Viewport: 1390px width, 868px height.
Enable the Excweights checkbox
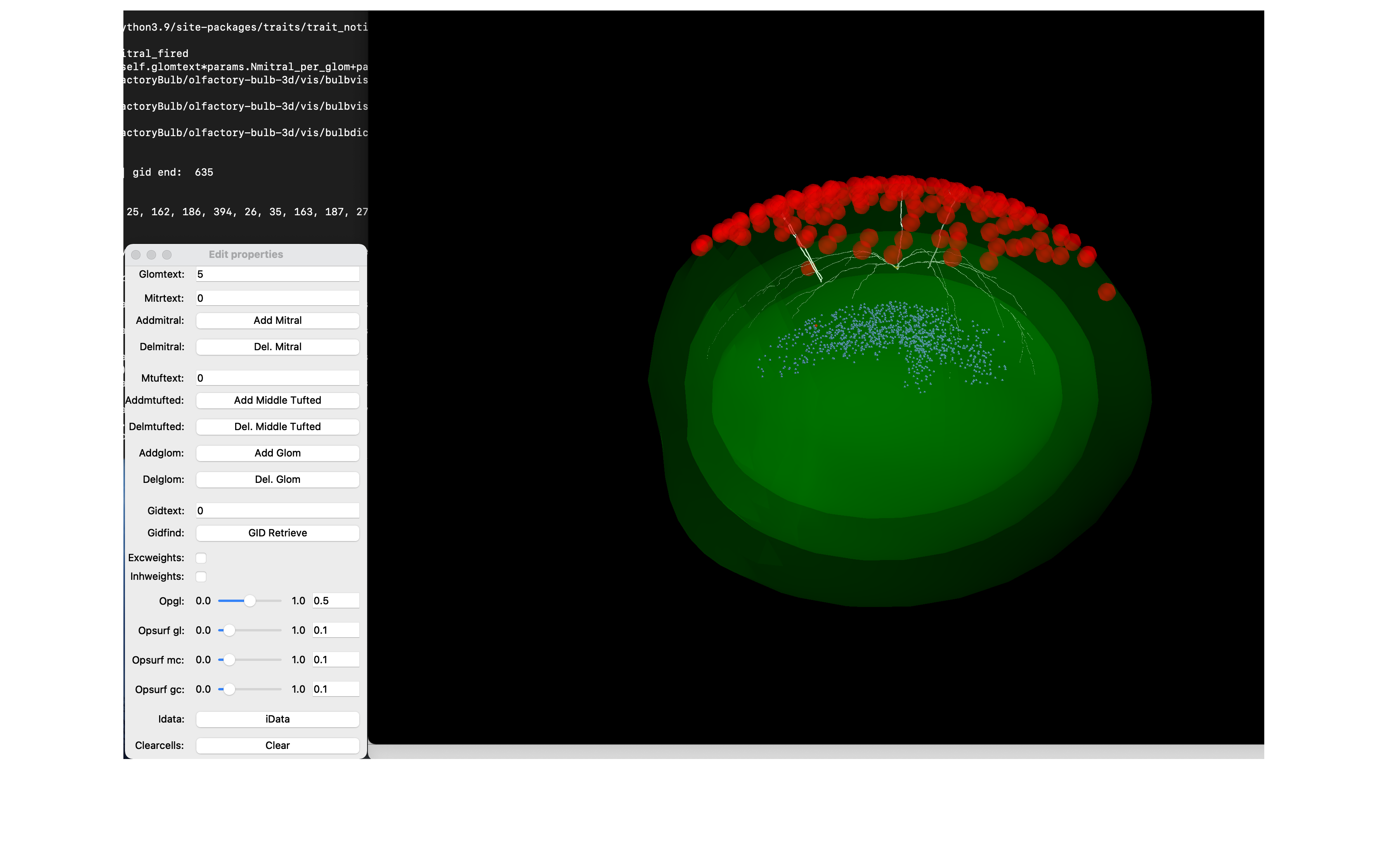coord(201,558)
